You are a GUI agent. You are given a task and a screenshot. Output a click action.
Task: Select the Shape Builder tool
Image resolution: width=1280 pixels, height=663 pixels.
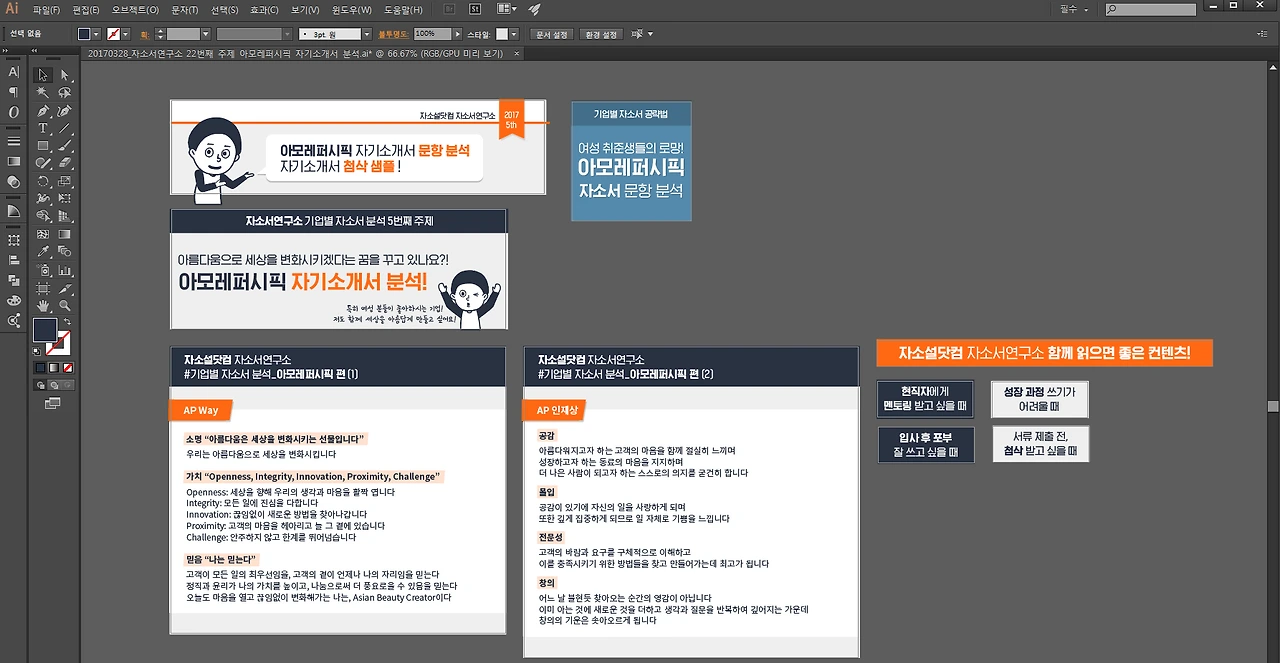pos(43,216)
